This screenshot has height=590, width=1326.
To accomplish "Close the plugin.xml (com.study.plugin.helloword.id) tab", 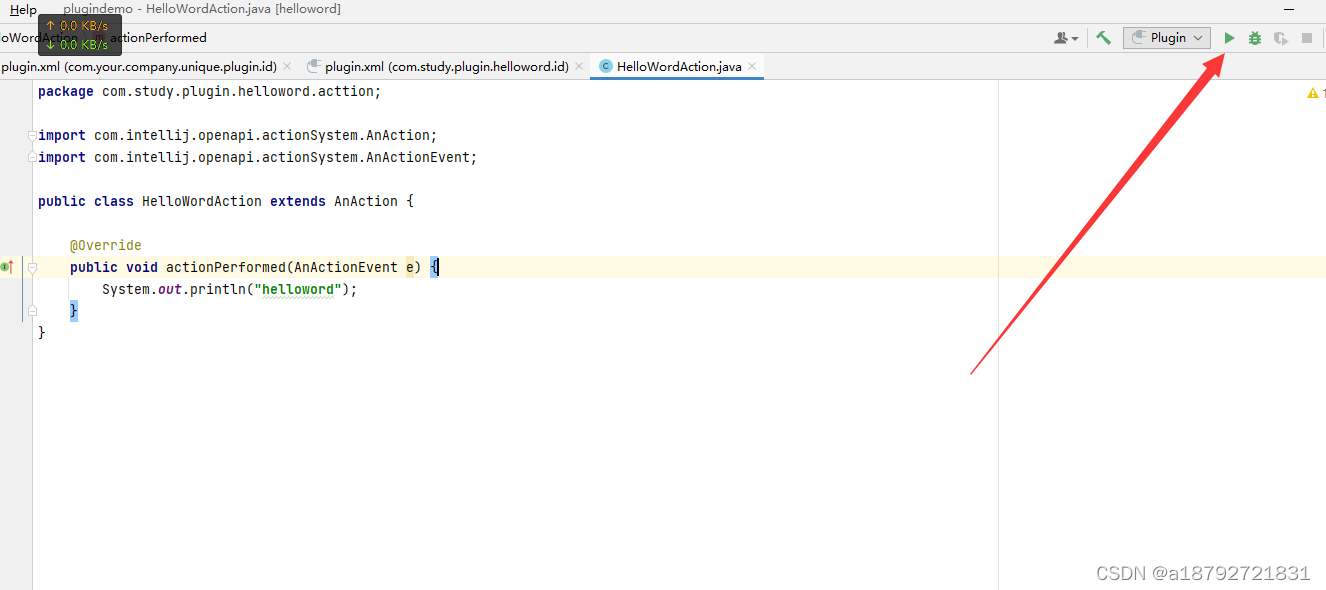I will 579,66.
